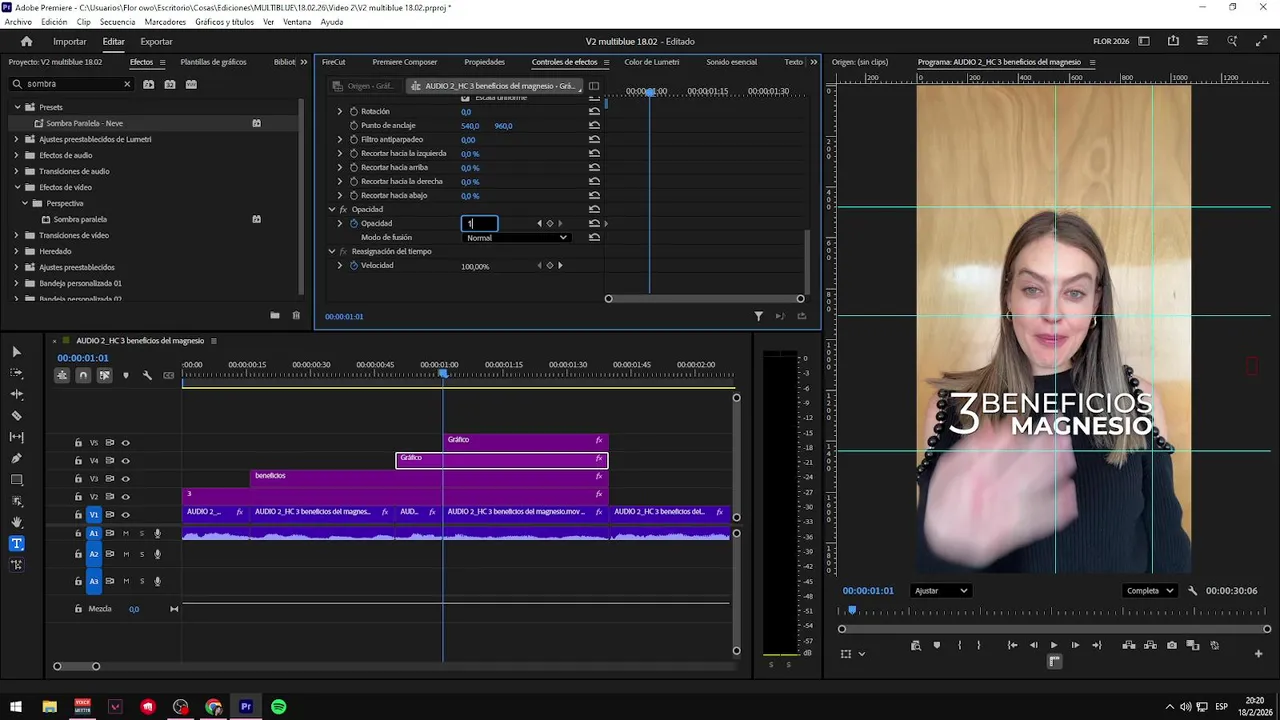The image size is (1280, 720).
Task: Click the 540,0 anchor point value
Action: 470,125
